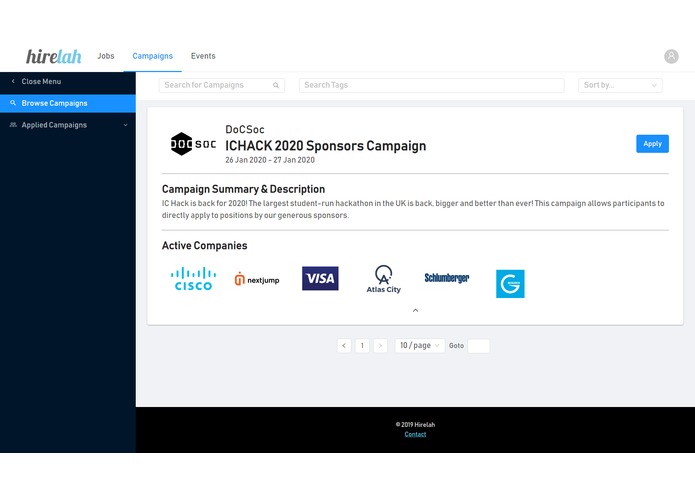Click the DoCSoc organization logo
The width and height of the screenshot is (695, 494).
[x=193, y=144]
